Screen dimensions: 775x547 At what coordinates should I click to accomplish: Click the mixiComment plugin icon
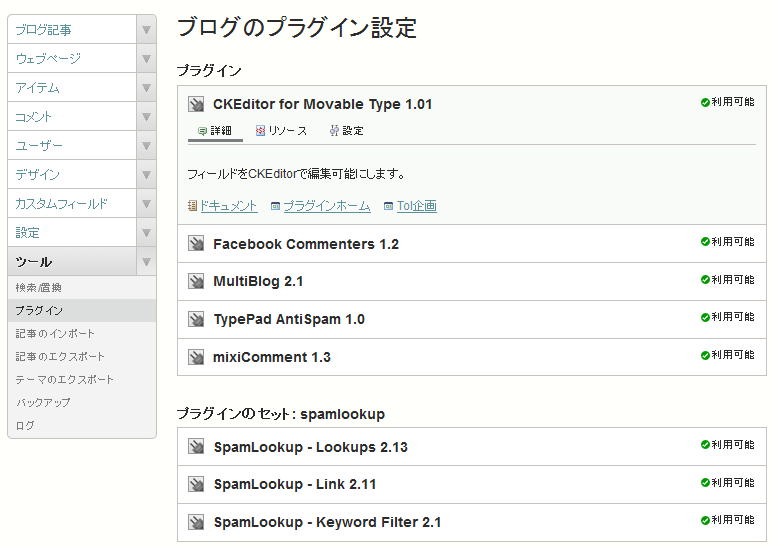click(x=196, y=357)
